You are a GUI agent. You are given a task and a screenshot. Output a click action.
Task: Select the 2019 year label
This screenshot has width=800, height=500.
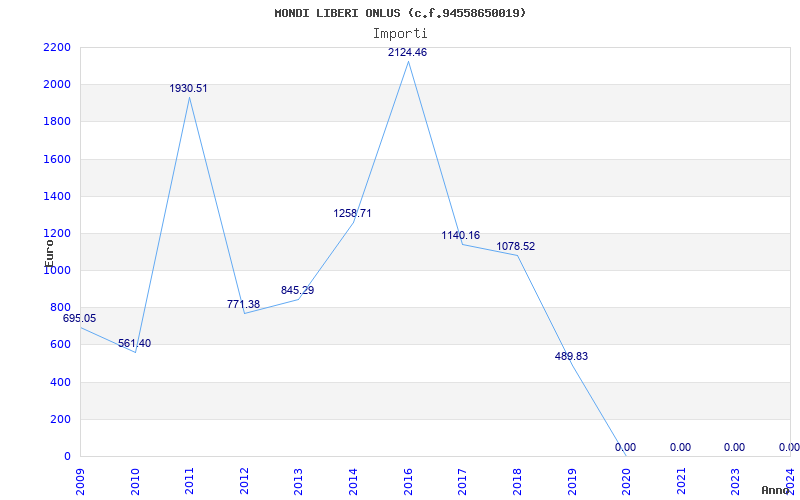click(571, 482)
